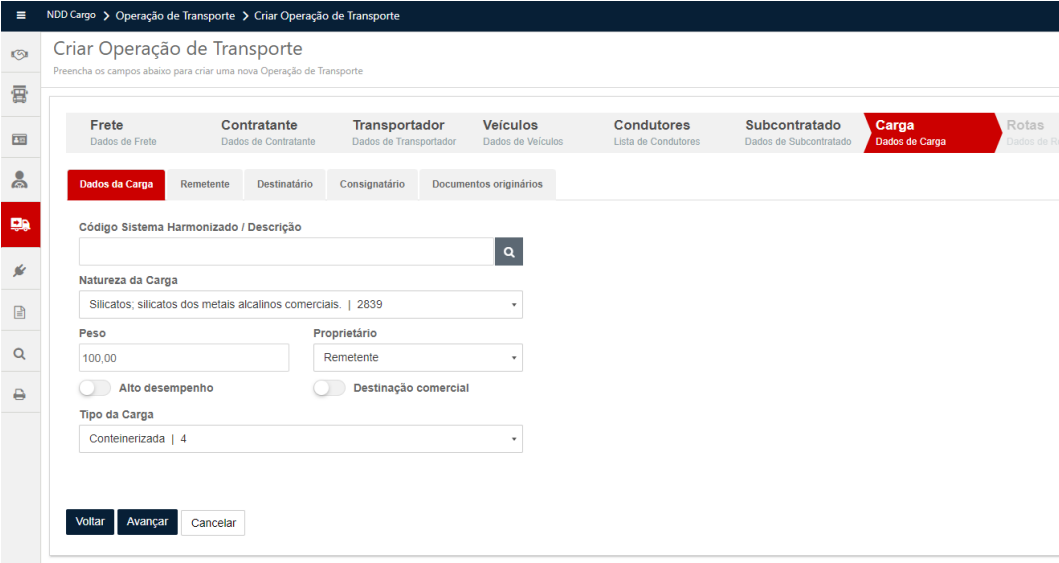This screenshot has height=563, width=1059.
Task: Expand the Tipo da Carga dropdown
Action: pyautogui.click(x=300, y=439)
